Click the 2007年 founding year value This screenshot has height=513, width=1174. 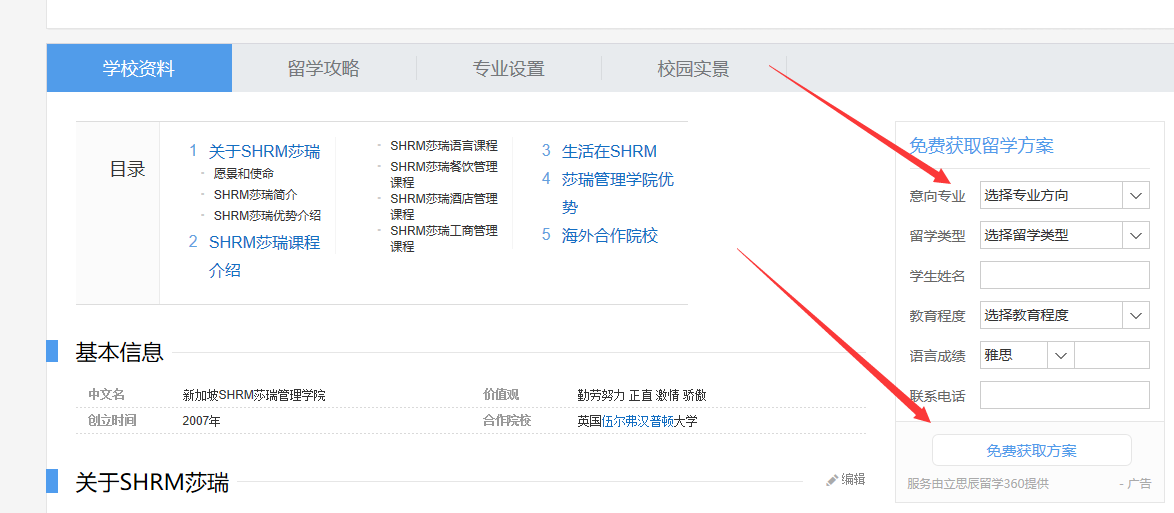point(201,421)
